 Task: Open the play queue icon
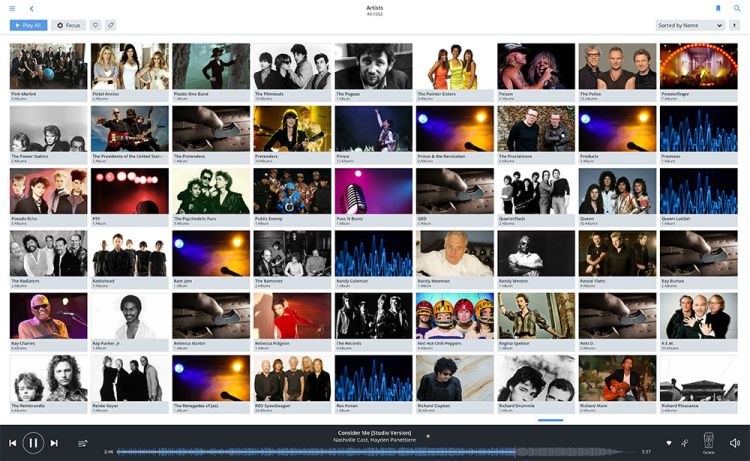83,443
